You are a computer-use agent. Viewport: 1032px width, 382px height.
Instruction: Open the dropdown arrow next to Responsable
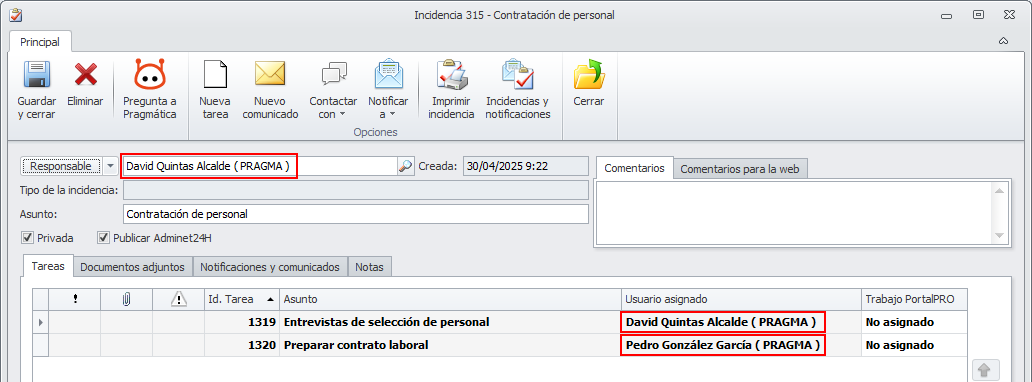pyautogui.click(x=111, y=167)
